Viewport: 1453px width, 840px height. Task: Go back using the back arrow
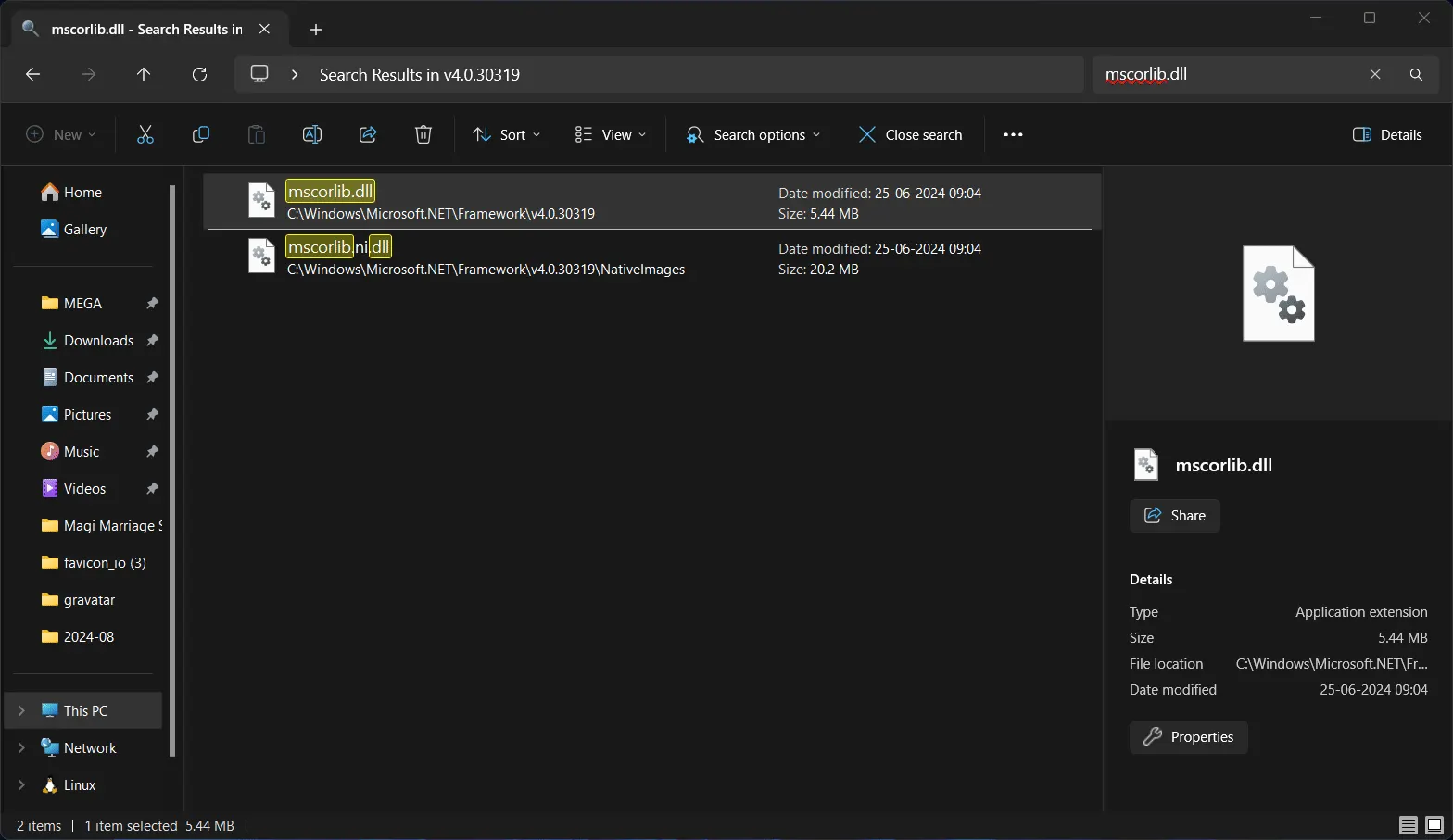click(x=33, y=74)
